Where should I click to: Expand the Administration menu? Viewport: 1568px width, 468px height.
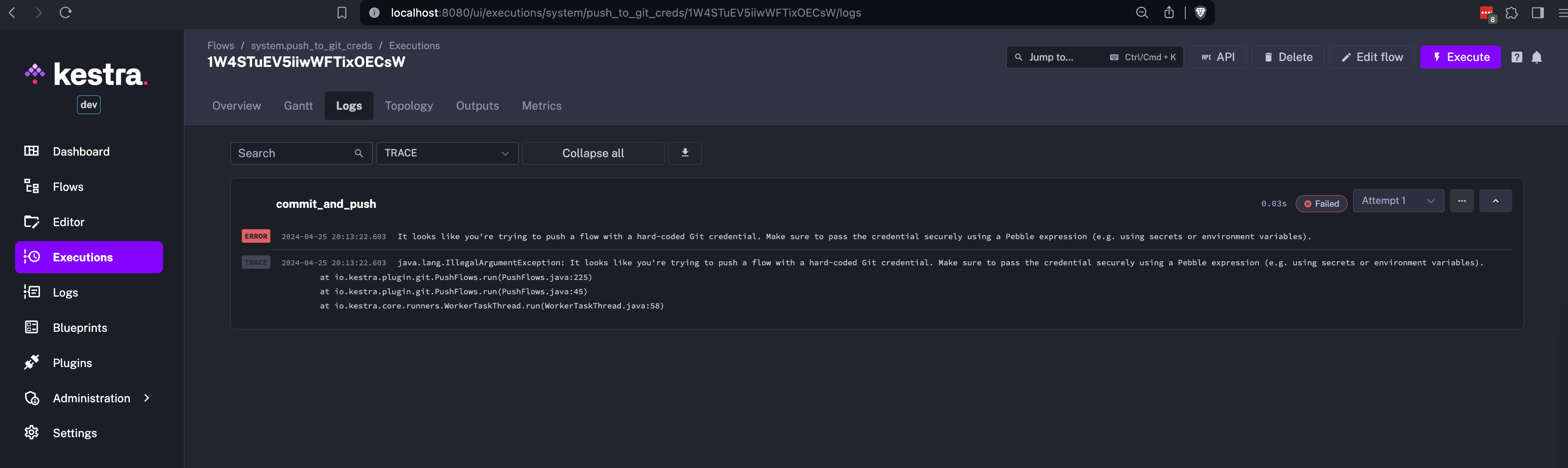pos(91,398)
